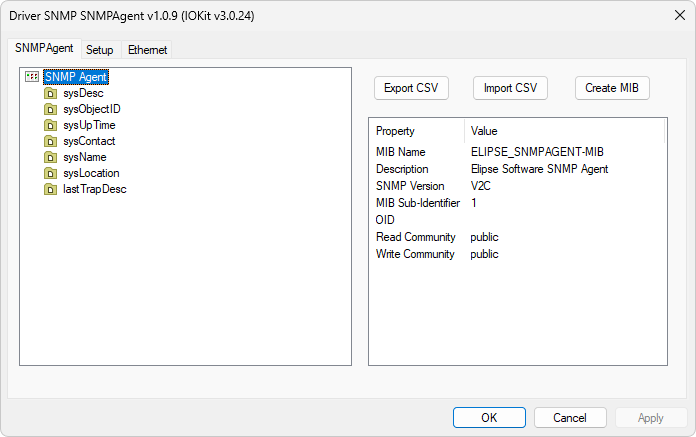Click the SNMP Agent root node icon

click(x=32, y=77)
